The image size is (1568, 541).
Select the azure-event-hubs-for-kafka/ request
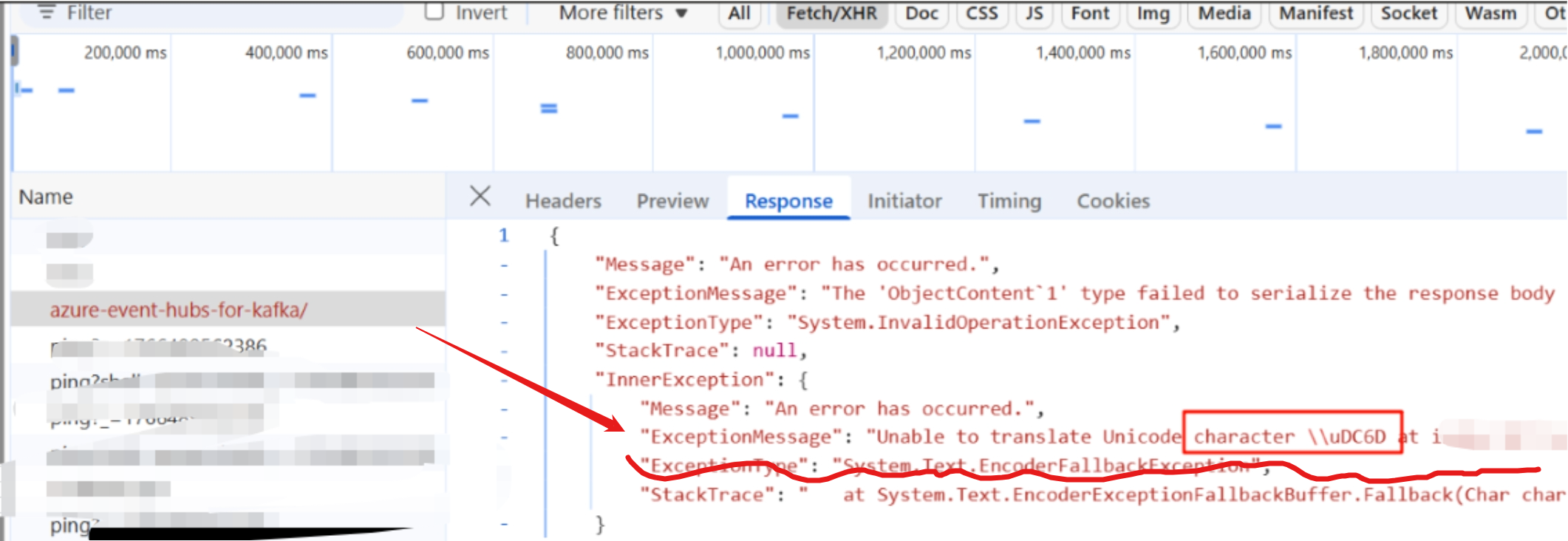(x=179, y=310)
